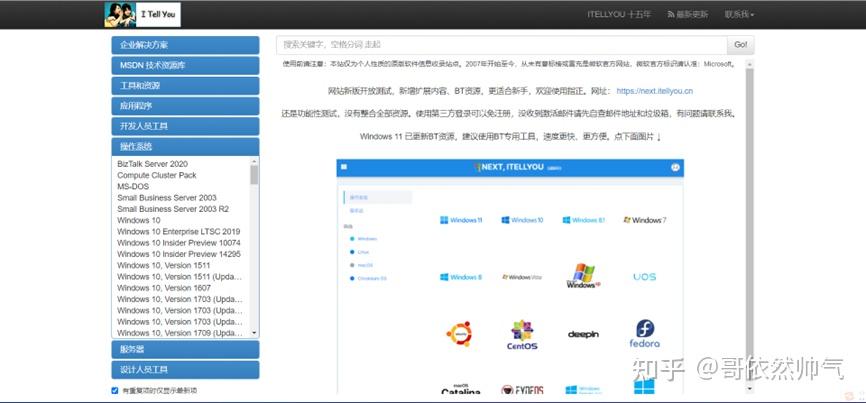This screenshot has width=866, height=403.
Task: Open the 联系我 dropdown menu
Action: [740, 14]
